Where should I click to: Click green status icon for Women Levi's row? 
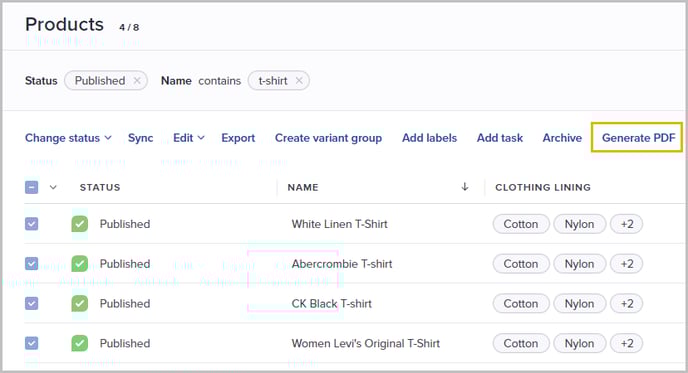(79, 343)
